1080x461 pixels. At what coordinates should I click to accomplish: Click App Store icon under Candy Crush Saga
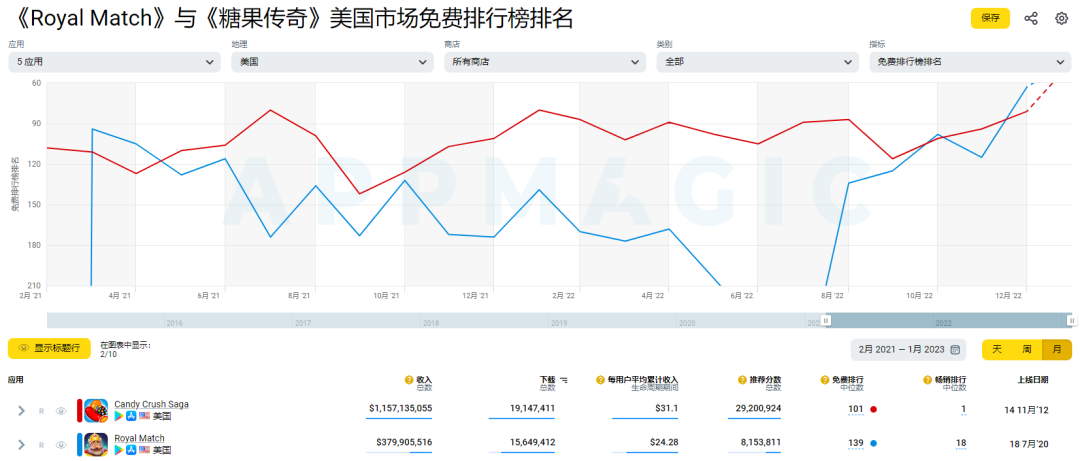(132, 416)
